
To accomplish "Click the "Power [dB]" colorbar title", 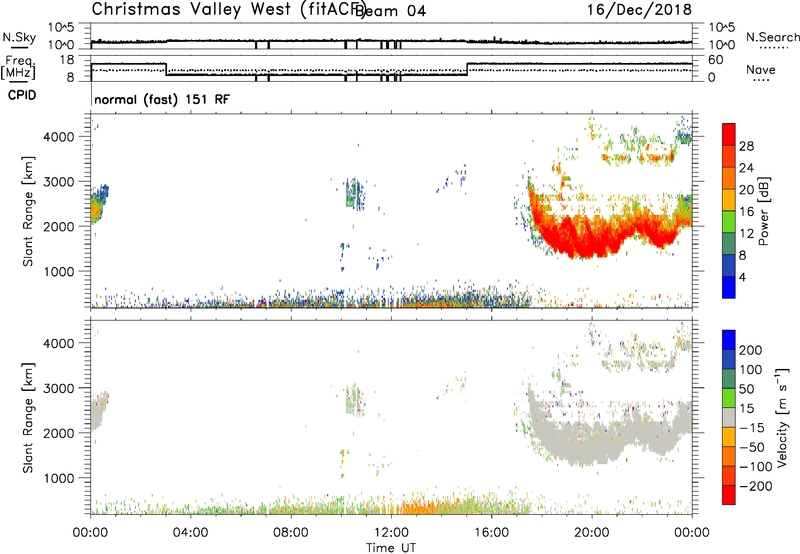I will tap(763, 211).
